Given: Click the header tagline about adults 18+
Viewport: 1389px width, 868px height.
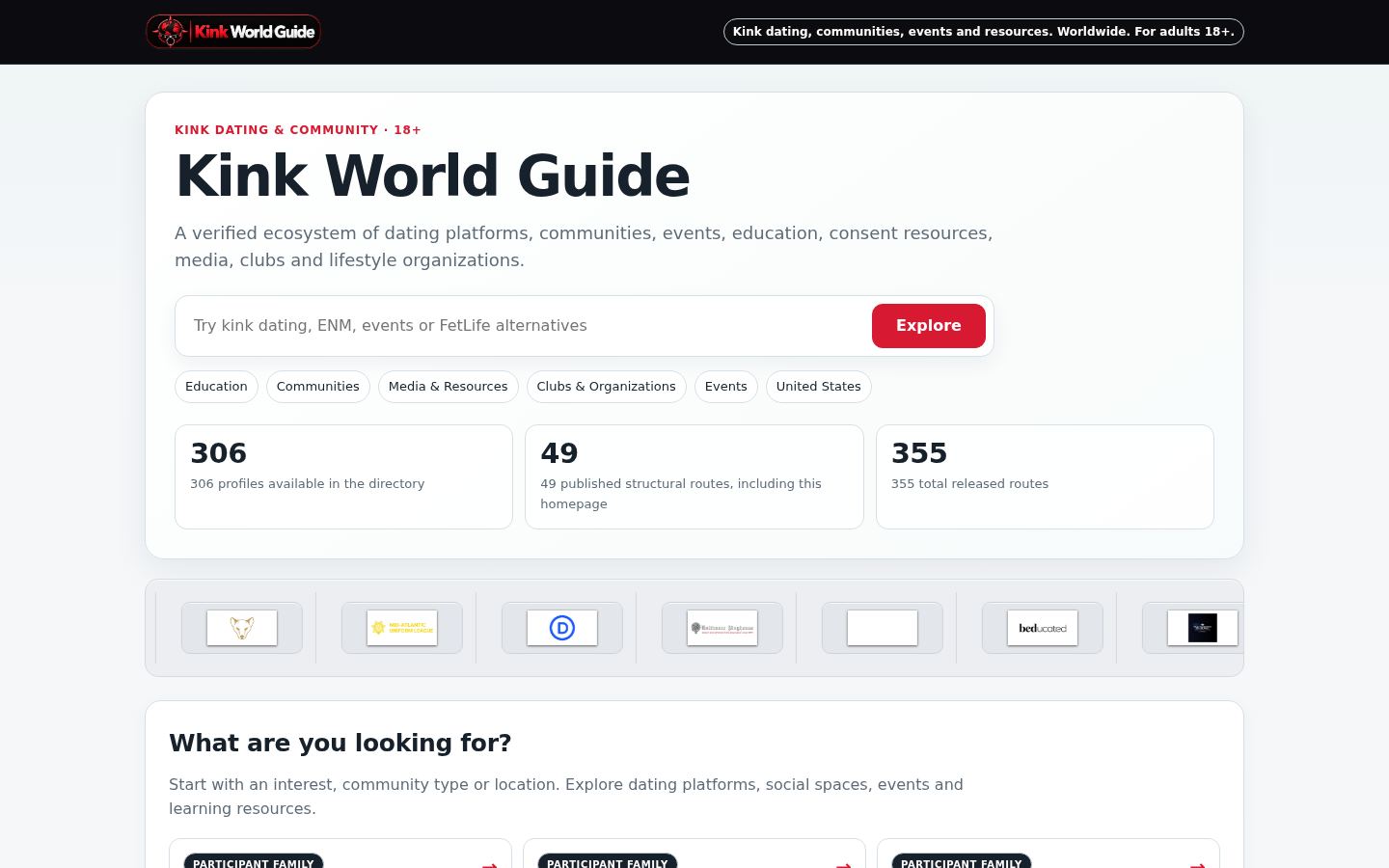Looking at the screenshot, I should pyautogui.click(x=984, y=32).
